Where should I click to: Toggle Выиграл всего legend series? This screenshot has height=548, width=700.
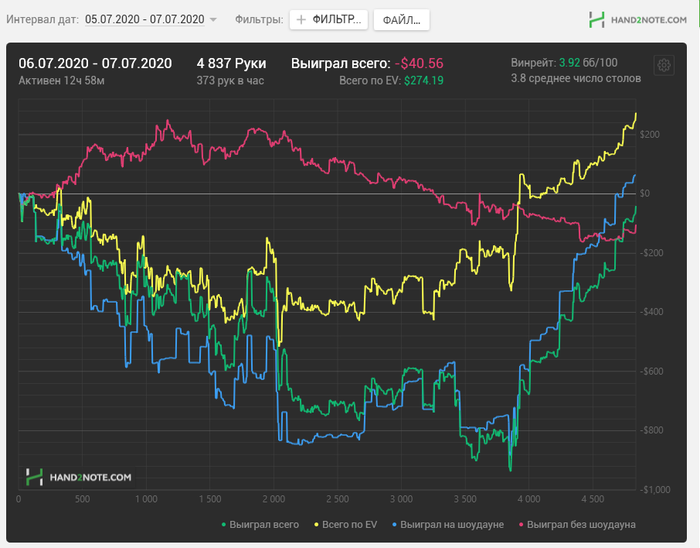(260, 525)
